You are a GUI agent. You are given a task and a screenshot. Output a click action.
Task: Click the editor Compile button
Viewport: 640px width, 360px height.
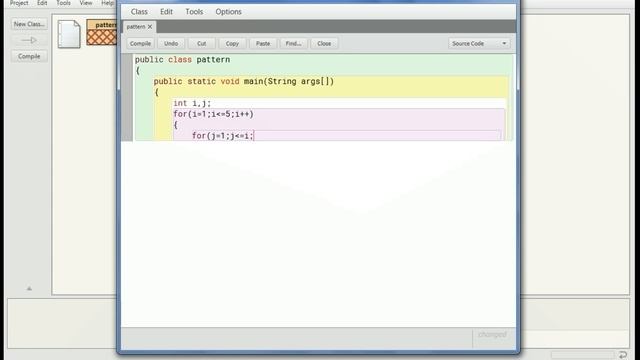tap(140, 43)
